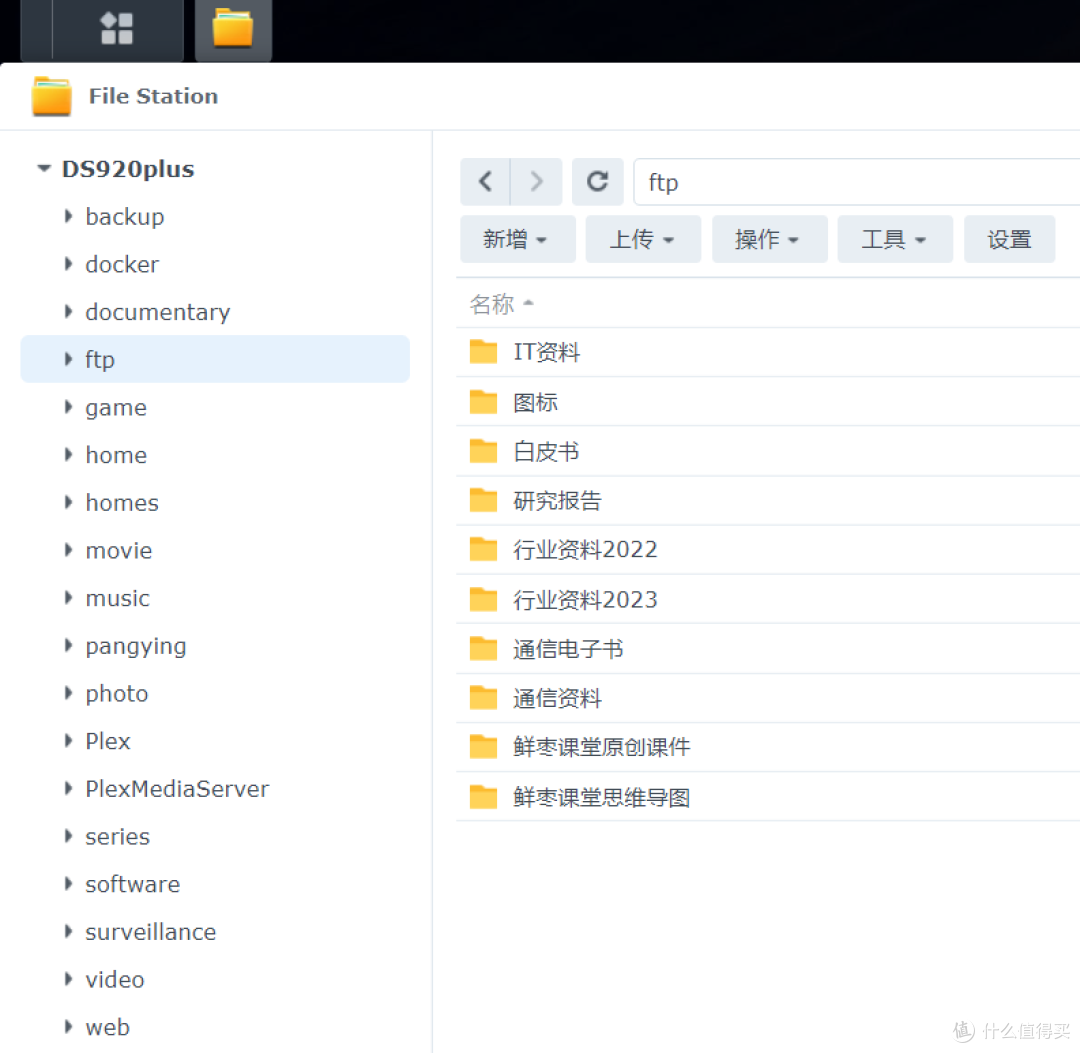This screenshot has height=1053, width=1080.
Task: Select the pangying shared folder
Action: pos(136,646)
